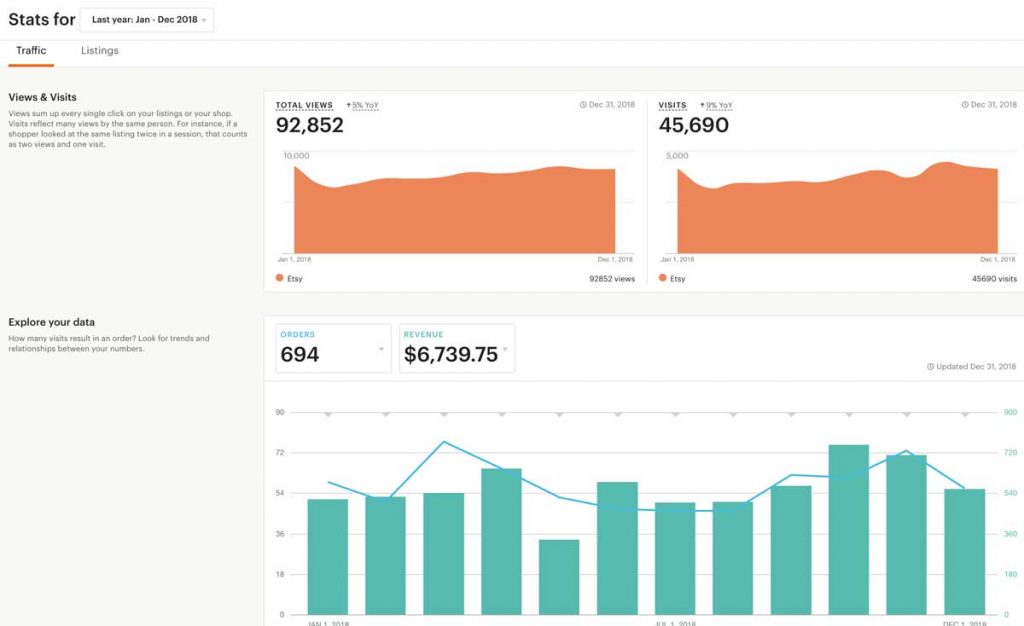The image size is (1024, 626).
Task: Click the '92852 views' legend text
Action: tap(612, 279)
